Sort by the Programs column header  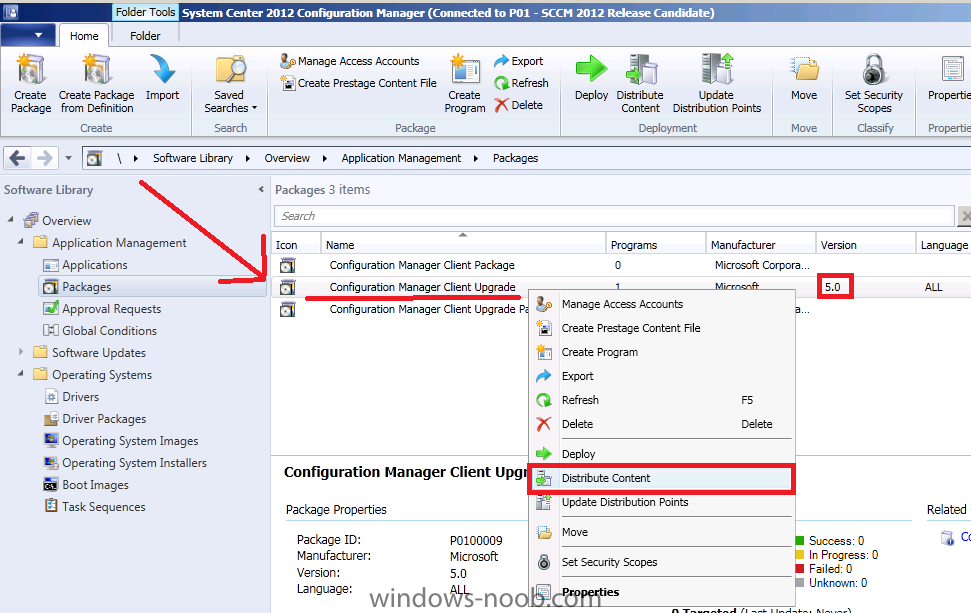pyautogui.click(x=656, y=244)
